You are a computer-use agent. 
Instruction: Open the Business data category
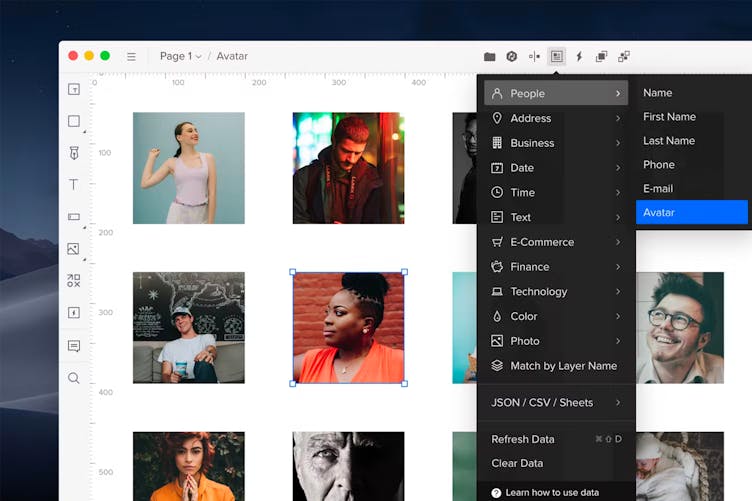[x=556, y=143]
